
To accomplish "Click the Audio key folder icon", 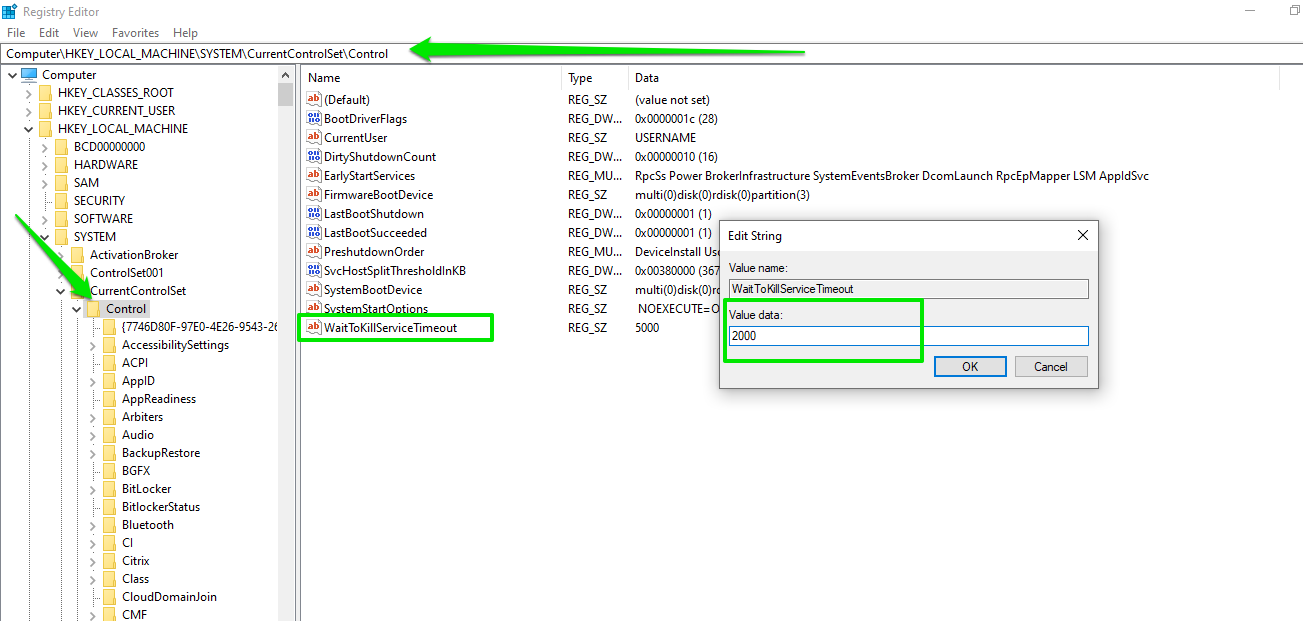I will [x=110, y=435].
